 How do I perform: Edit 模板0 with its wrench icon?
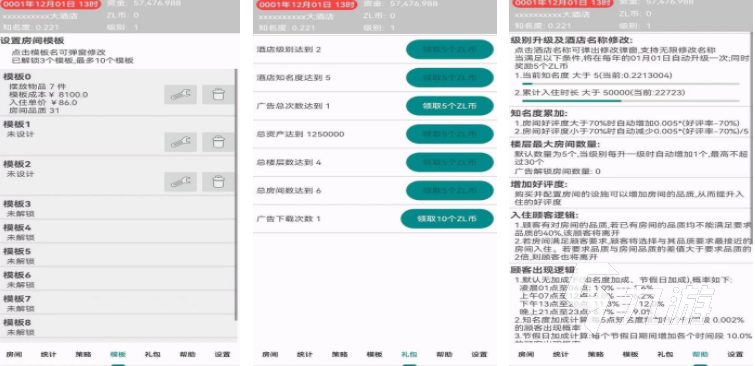tap(181, 94)
